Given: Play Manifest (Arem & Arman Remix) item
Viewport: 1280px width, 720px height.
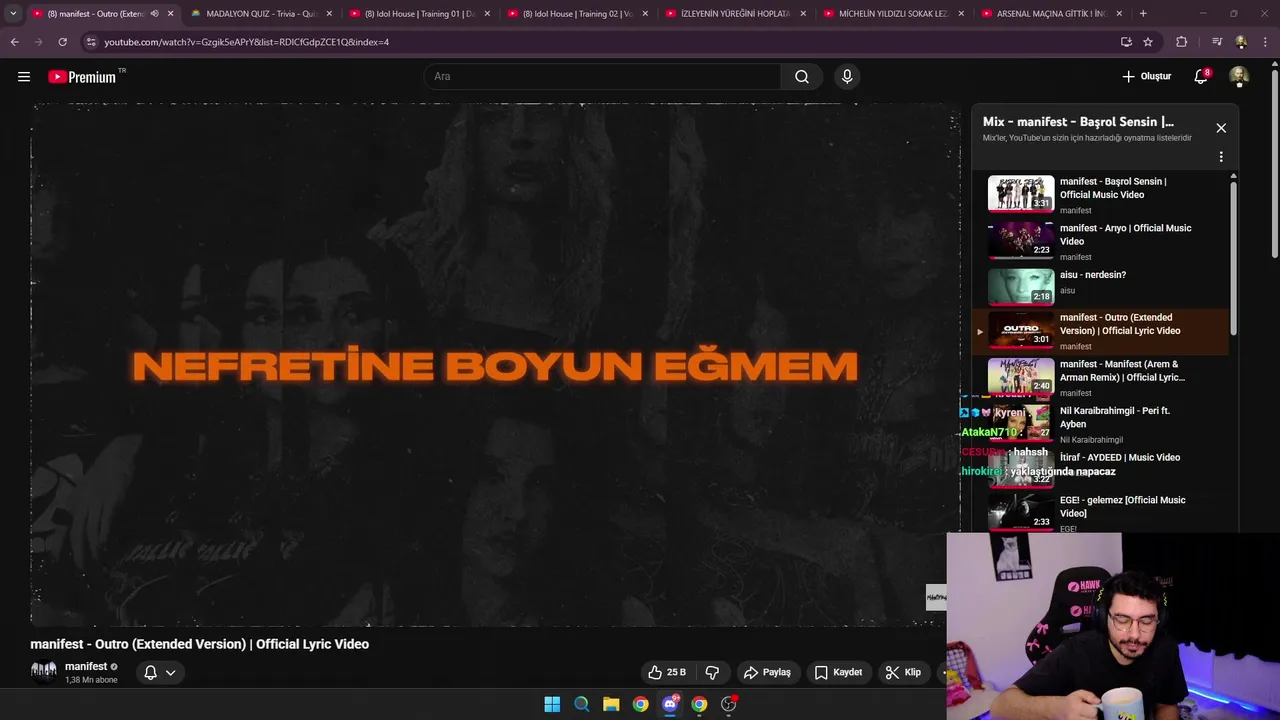Looking at the screenshot, I should click(x=1100, y=378).
